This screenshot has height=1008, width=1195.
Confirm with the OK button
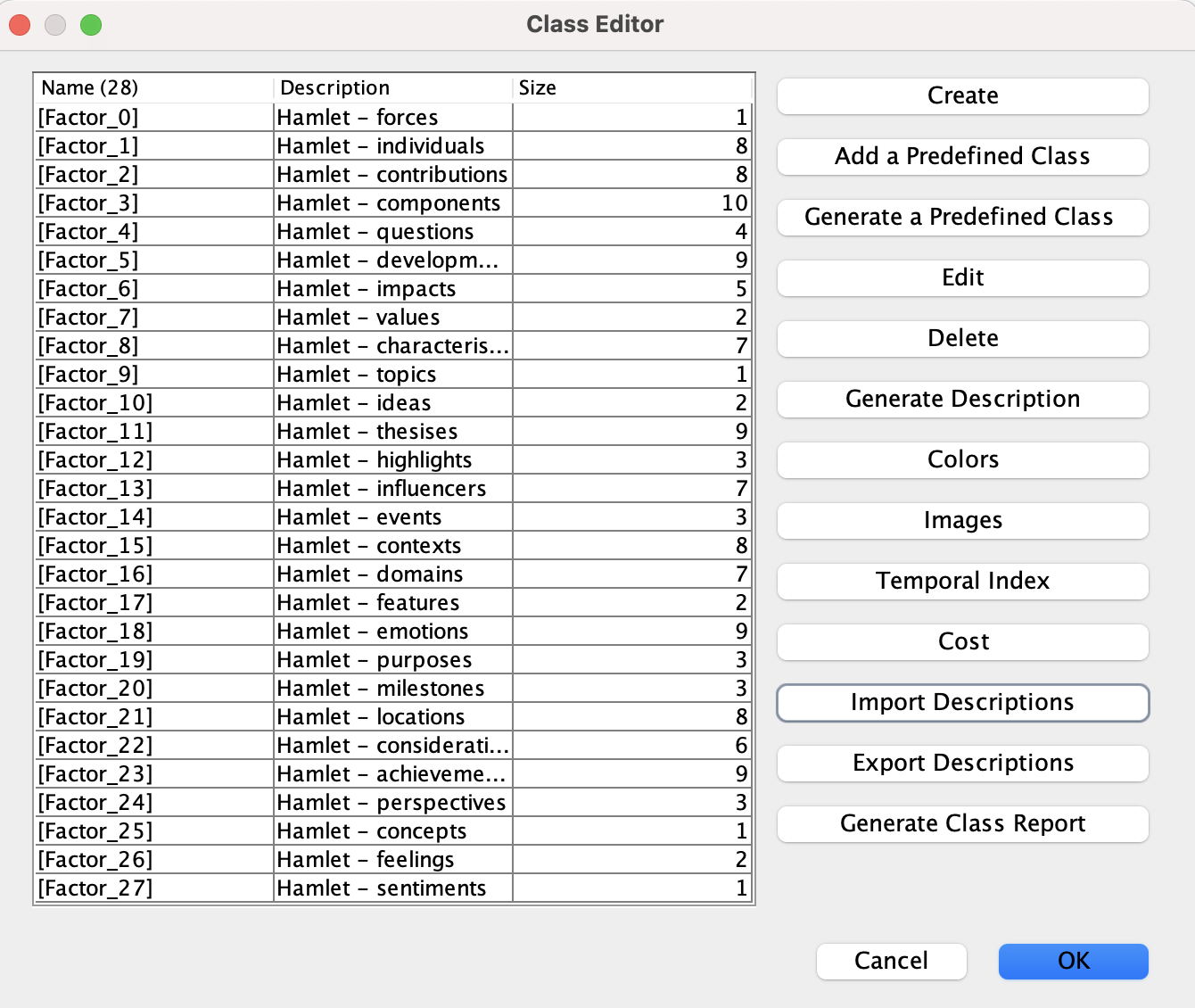1073,961
